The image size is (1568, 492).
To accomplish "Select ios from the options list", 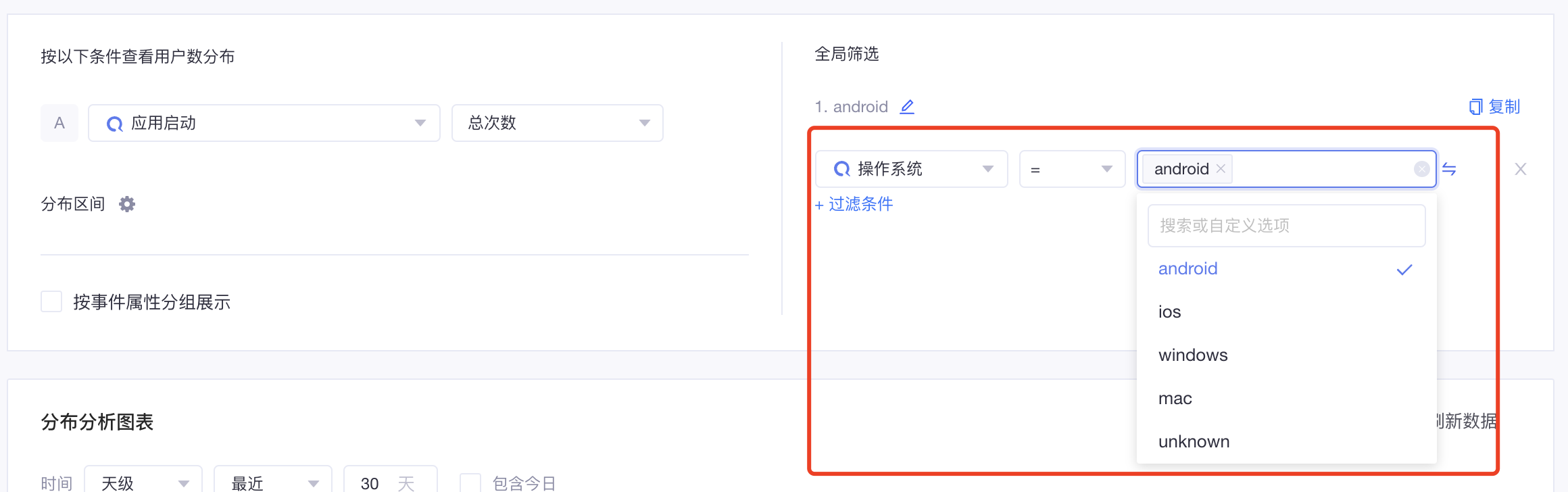I will pyautogui.click(x=1287, y=312).
